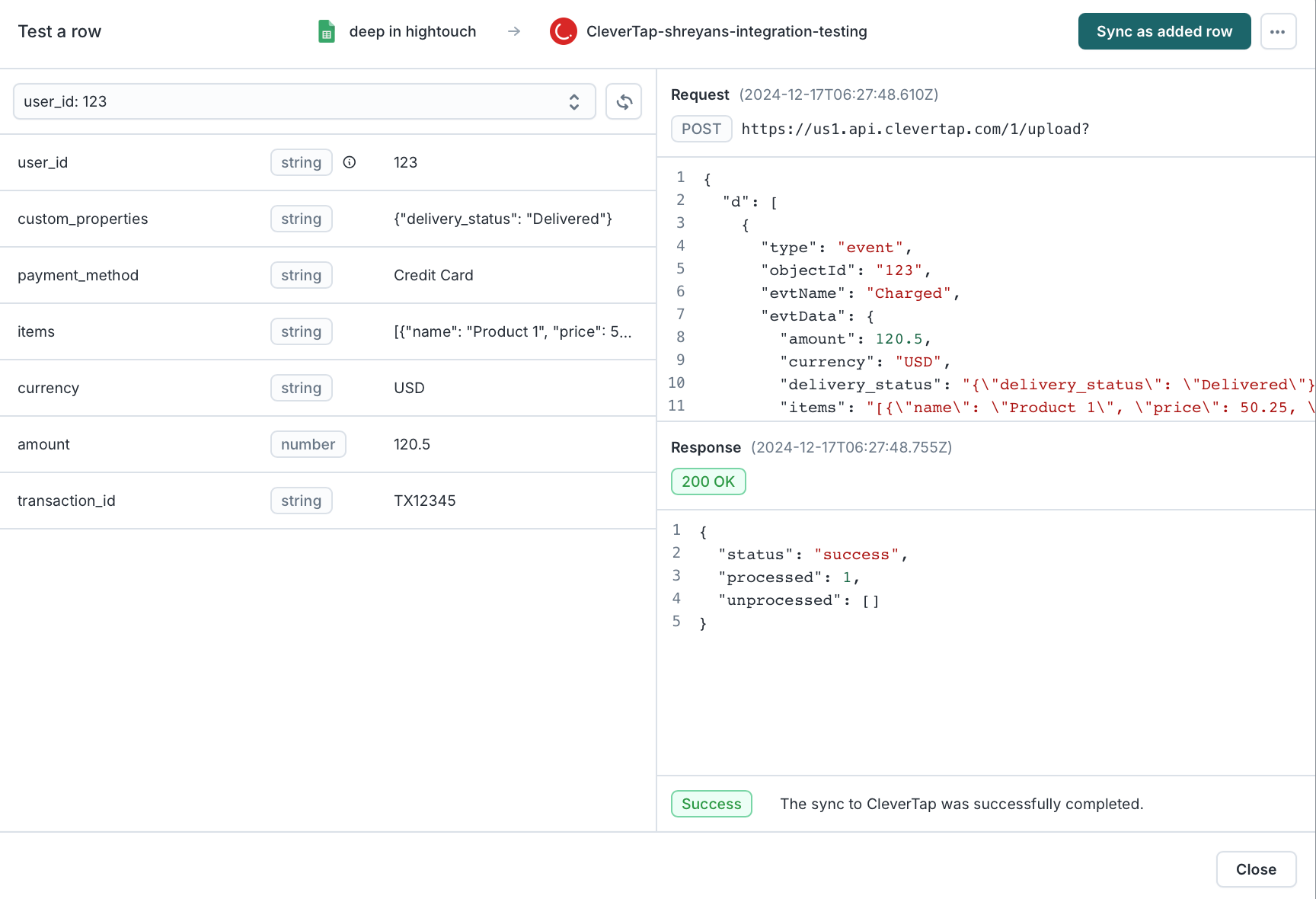Close the Test a row dialog
Screen dimensions: 1316x899
[x=1256, y=869]
